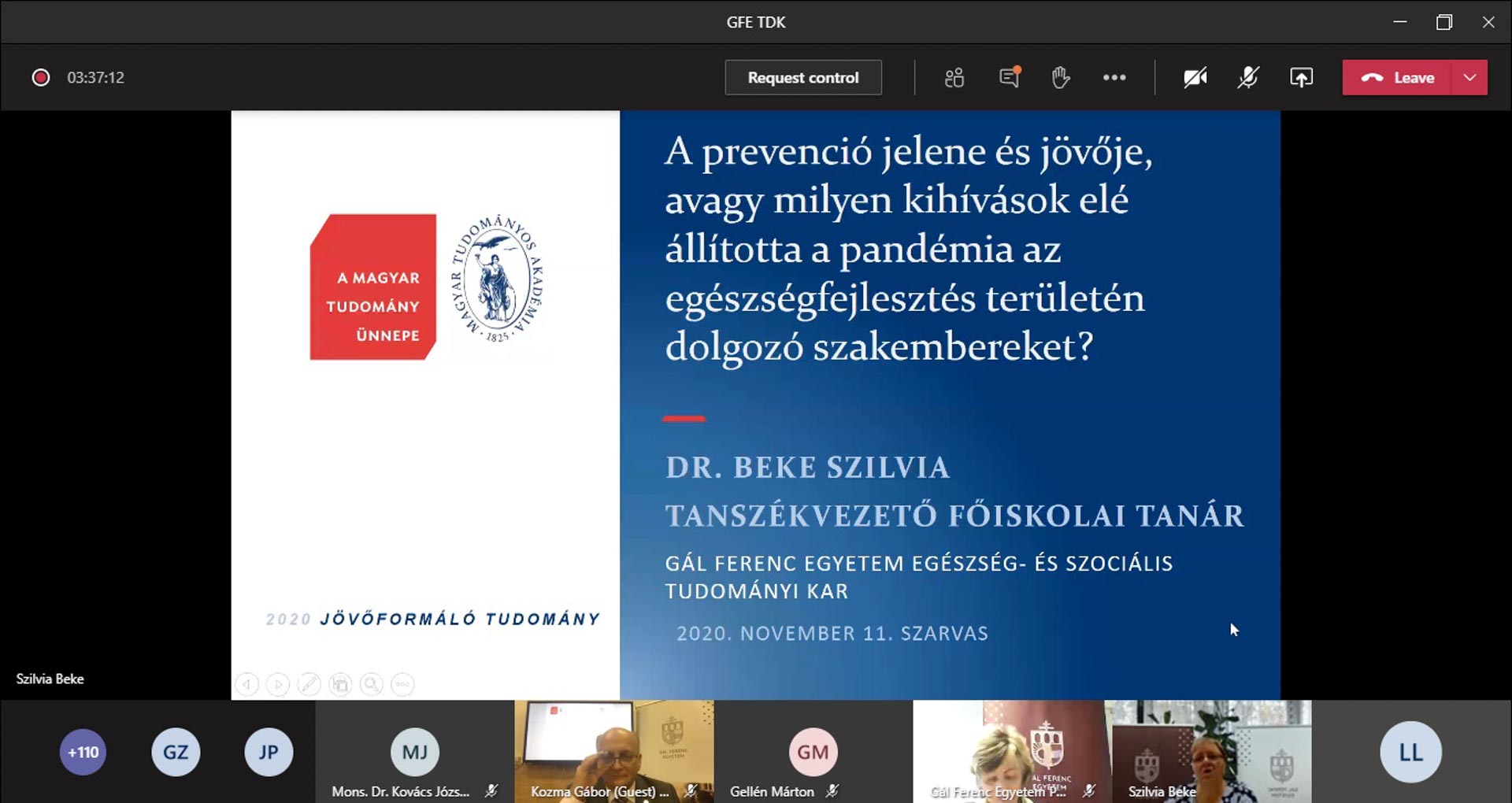Raise your hand in the meeting
Image resolution: width=1512 pixels, height=803 pixels.
point(1061,78)
